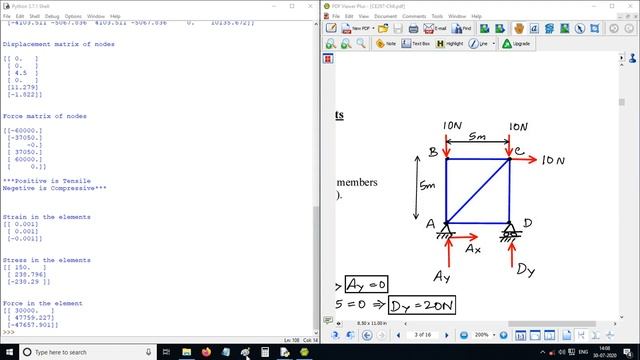Go to previous page arrow

pos(398,335)
